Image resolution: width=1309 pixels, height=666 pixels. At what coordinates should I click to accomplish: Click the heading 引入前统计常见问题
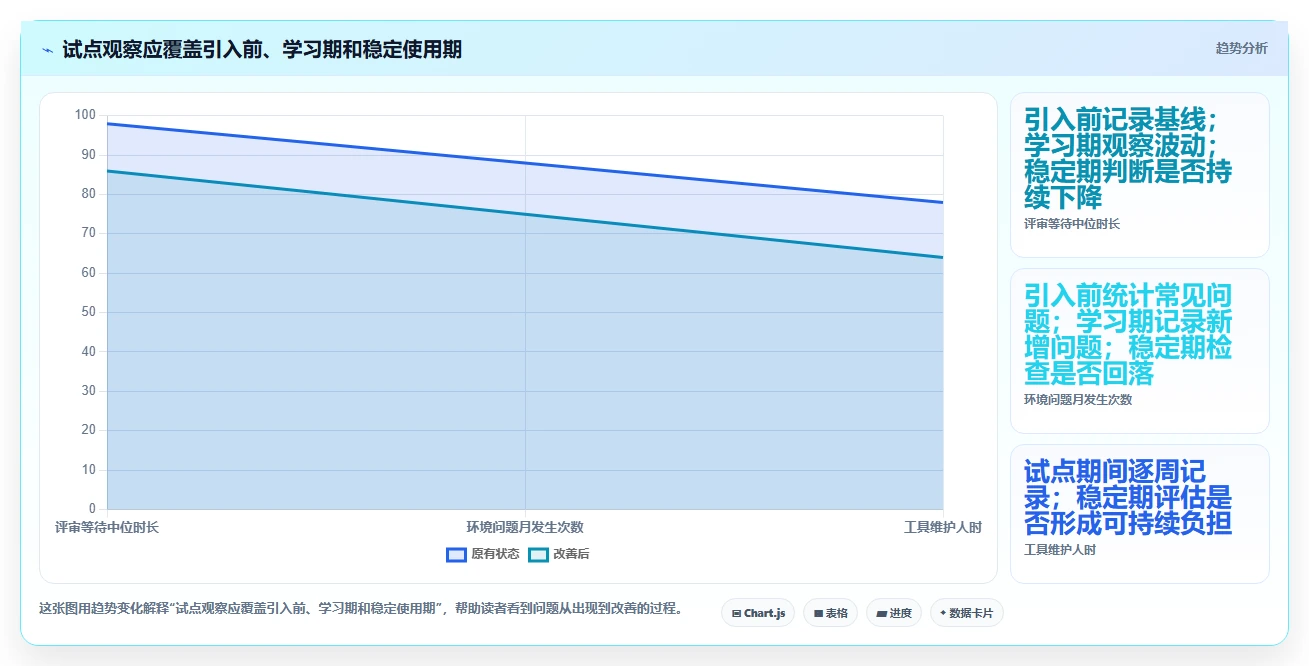pos(1128,334)
